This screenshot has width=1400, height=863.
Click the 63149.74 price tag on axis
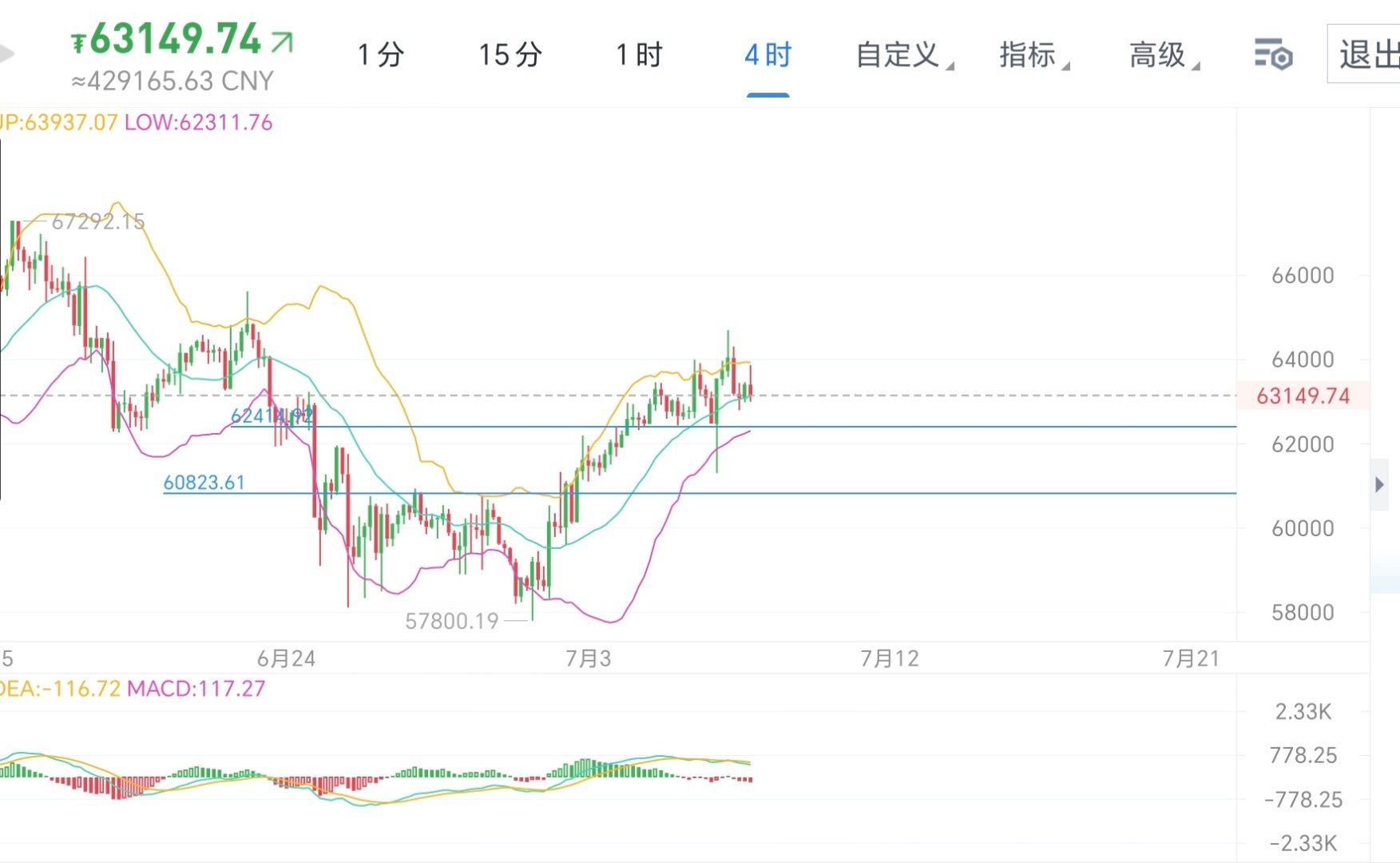click(1303, 396)
